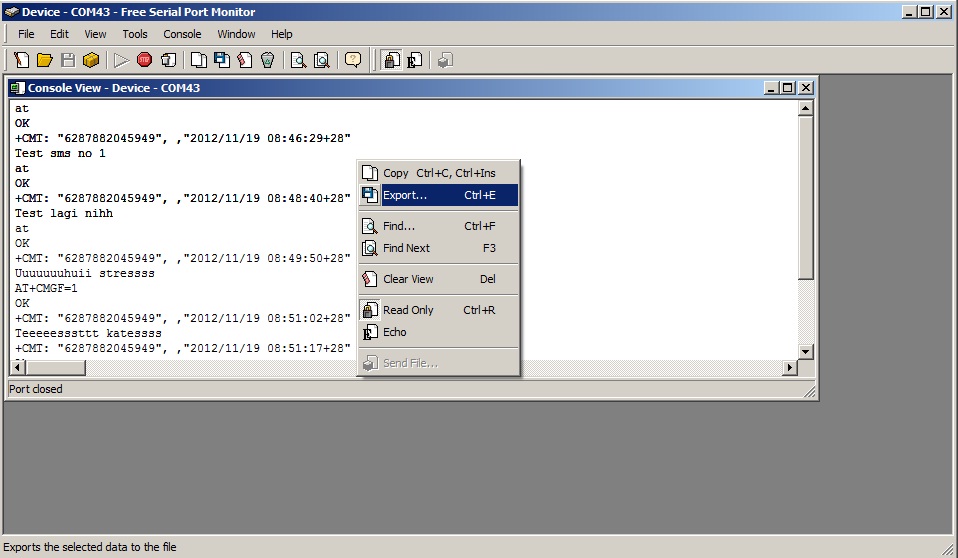This screenshot has height=558, width=958.
Task: Click the console vertical scrollbar down arrow
Action: pyautogui.click(x=805, y=351)
